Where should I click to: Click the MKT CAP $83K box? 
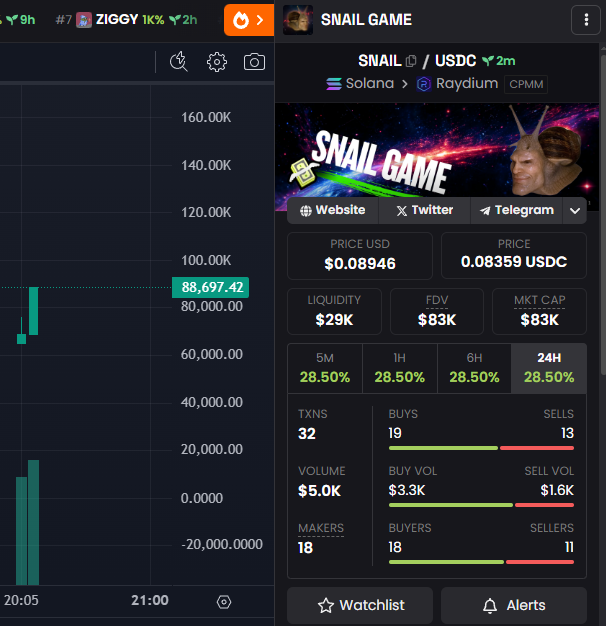point(539,311)
